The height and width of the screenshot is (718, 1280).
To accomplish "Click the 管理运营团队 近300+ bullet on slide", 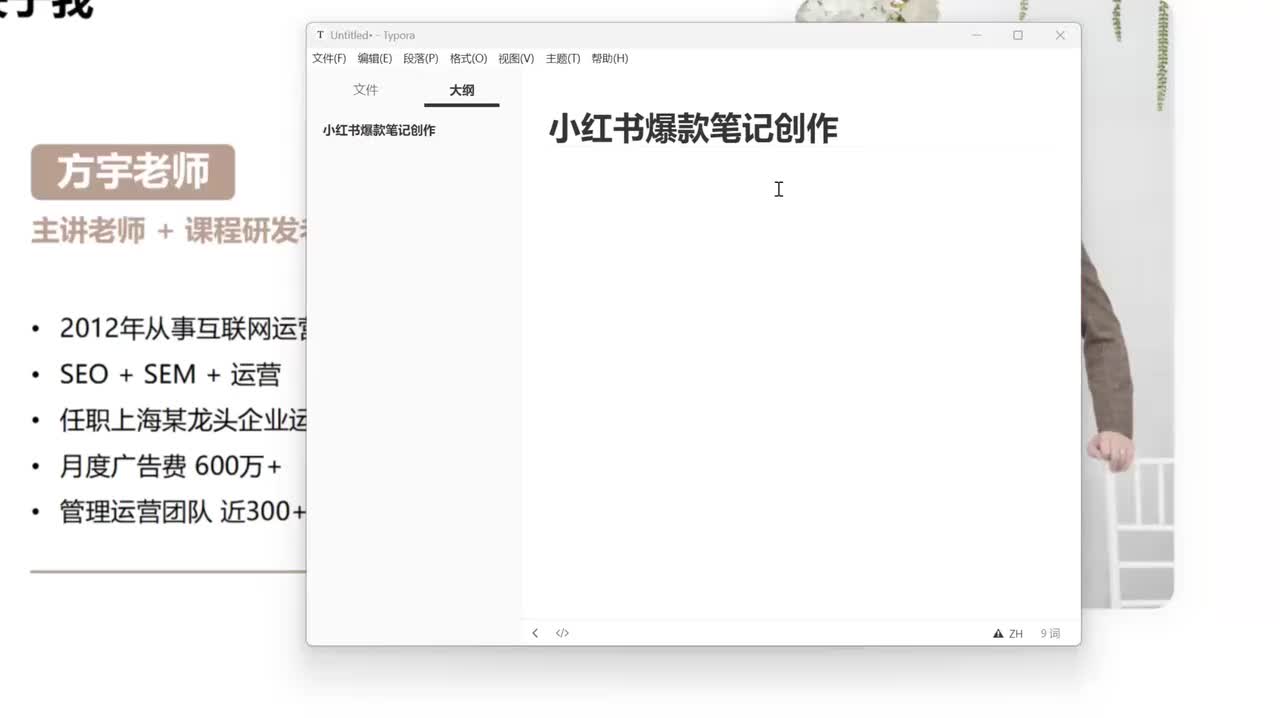I will pos(182,512).
